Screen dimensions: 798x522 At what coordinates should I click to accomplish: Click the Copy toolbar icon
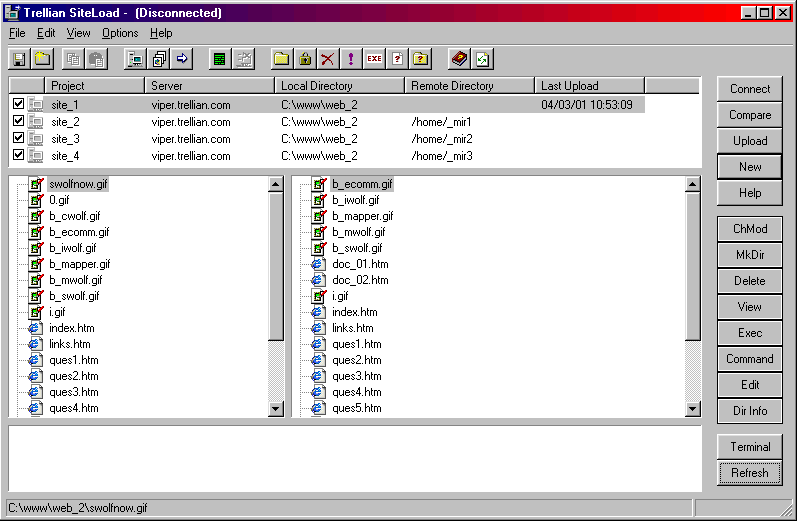point(73,59)
